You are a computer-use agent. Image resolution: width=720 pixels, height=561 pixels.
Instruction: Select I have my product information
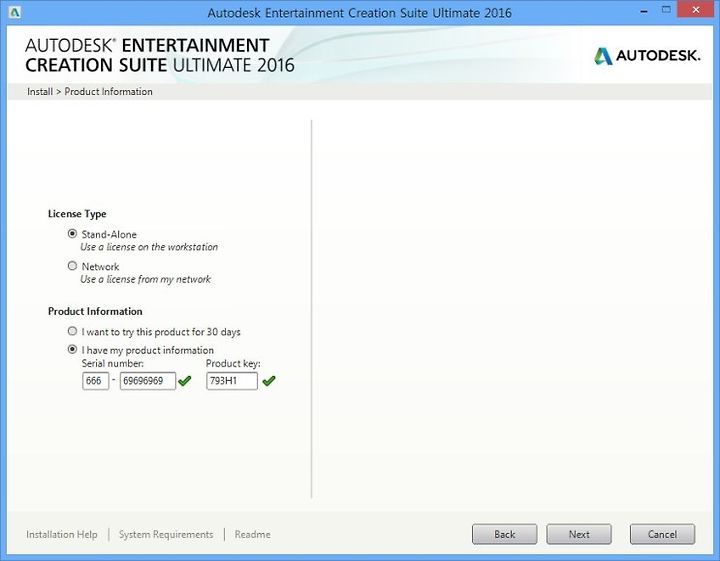pos(72,349)
